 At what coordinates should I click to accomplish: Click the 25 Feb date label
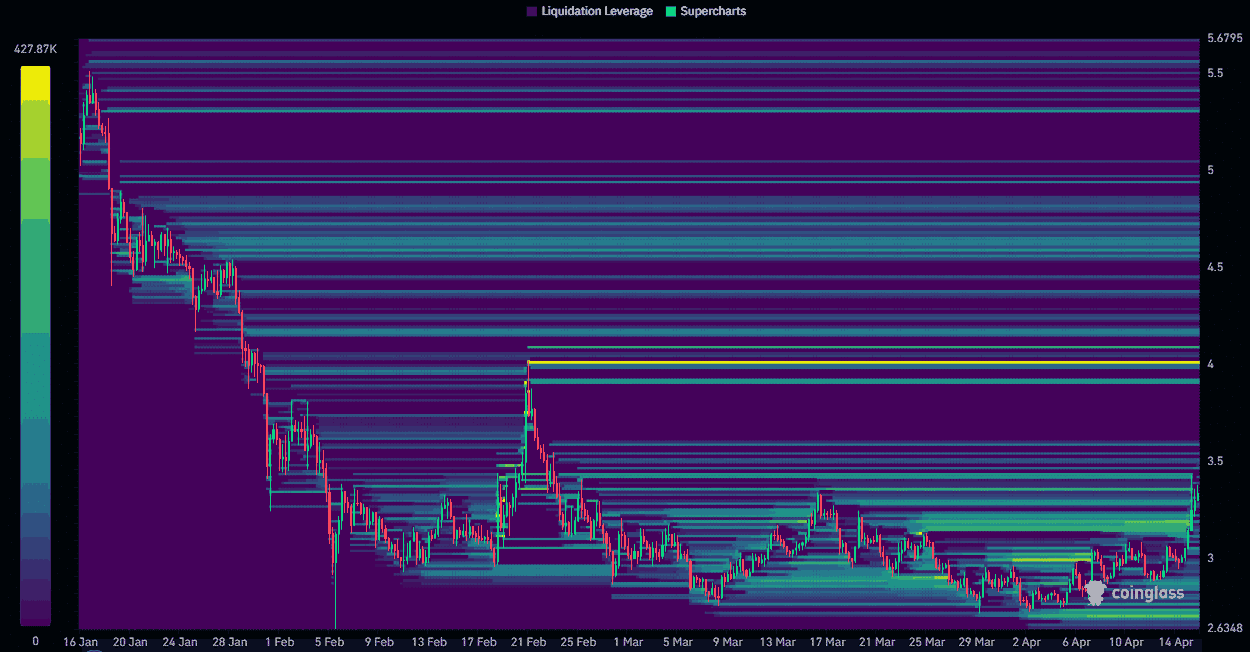point(578,642)
